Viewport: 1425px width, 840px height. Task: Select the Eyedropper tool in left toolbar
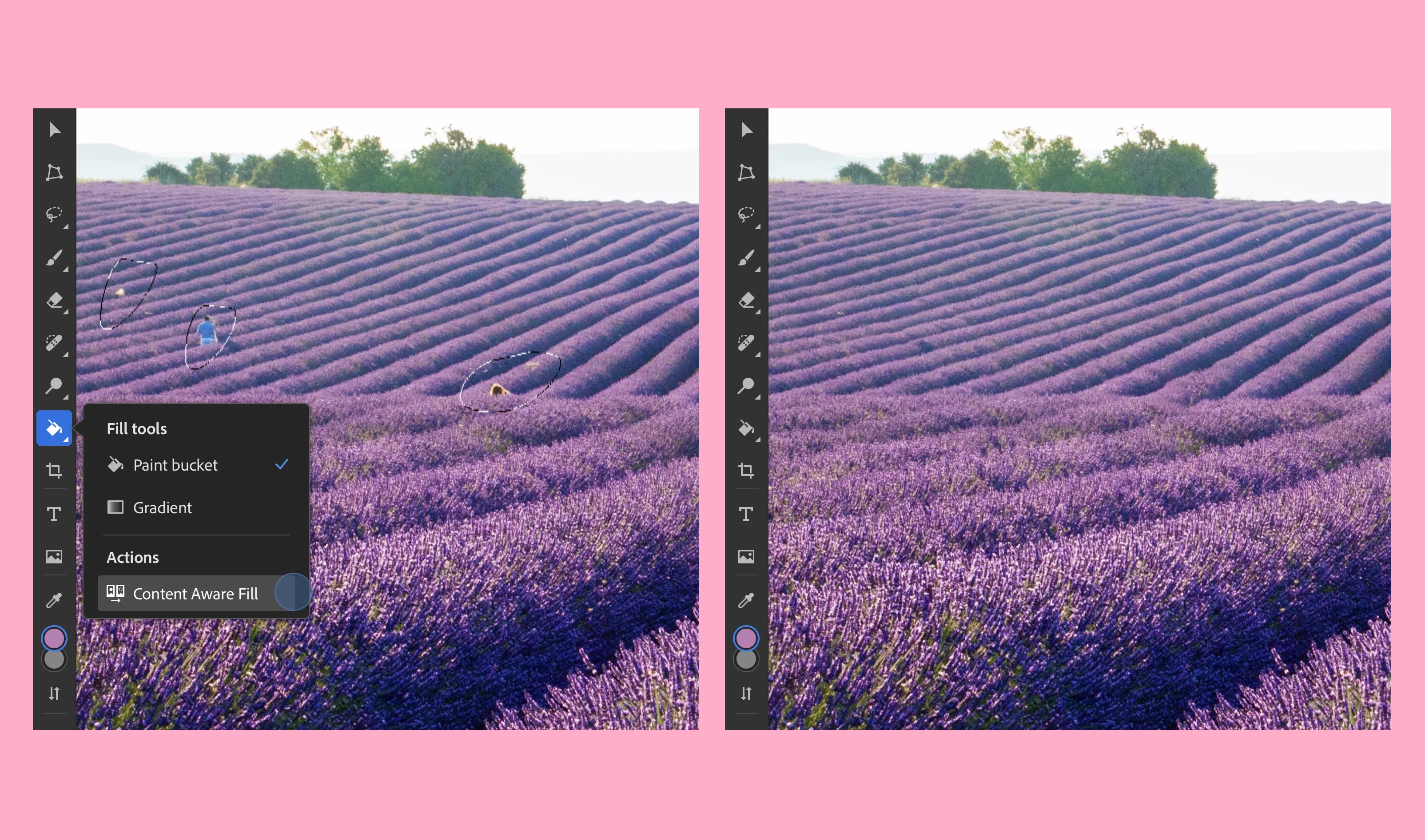54,600
